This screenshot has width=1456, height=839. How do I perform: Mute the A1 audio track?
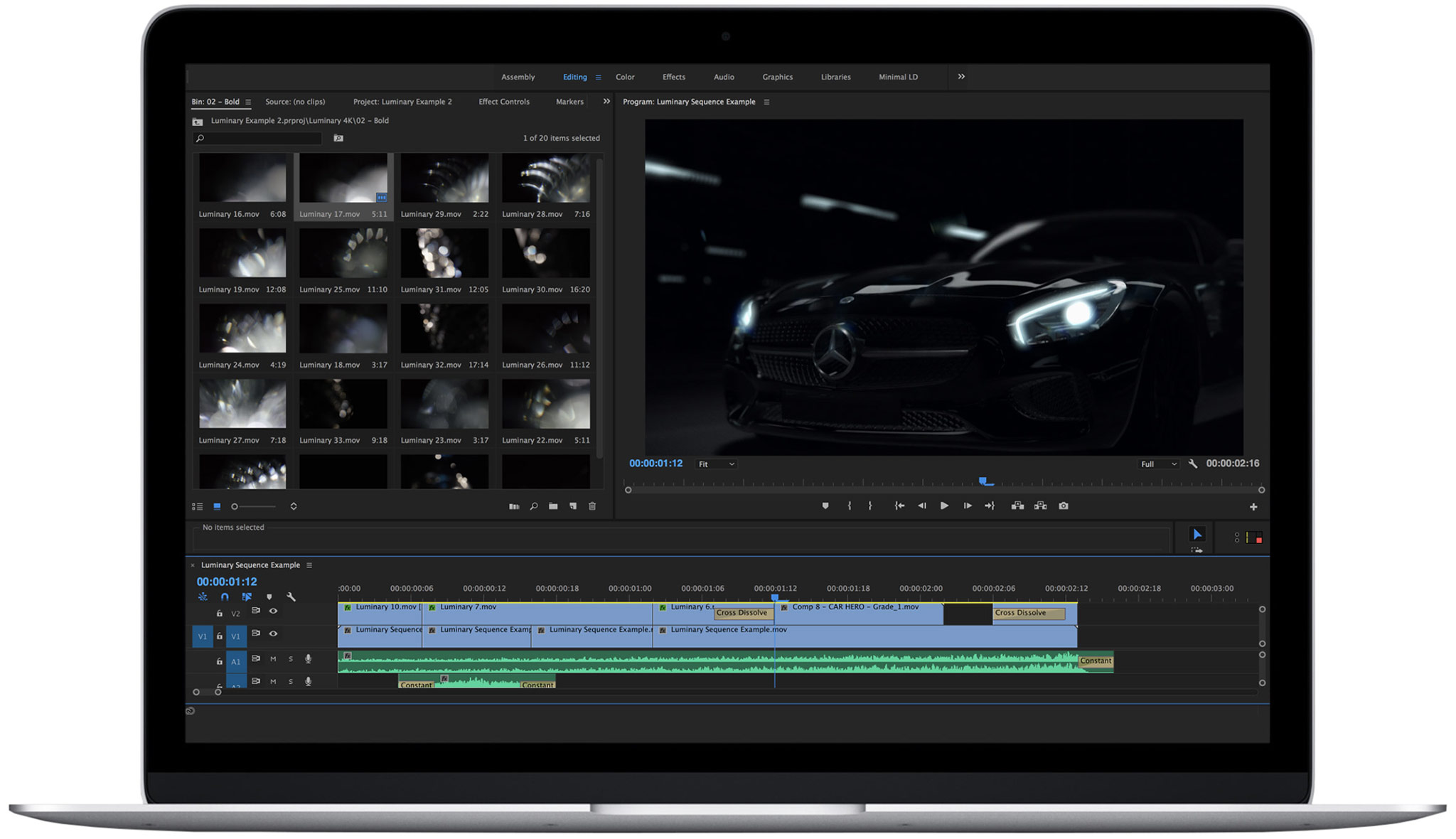click(273, 660)
